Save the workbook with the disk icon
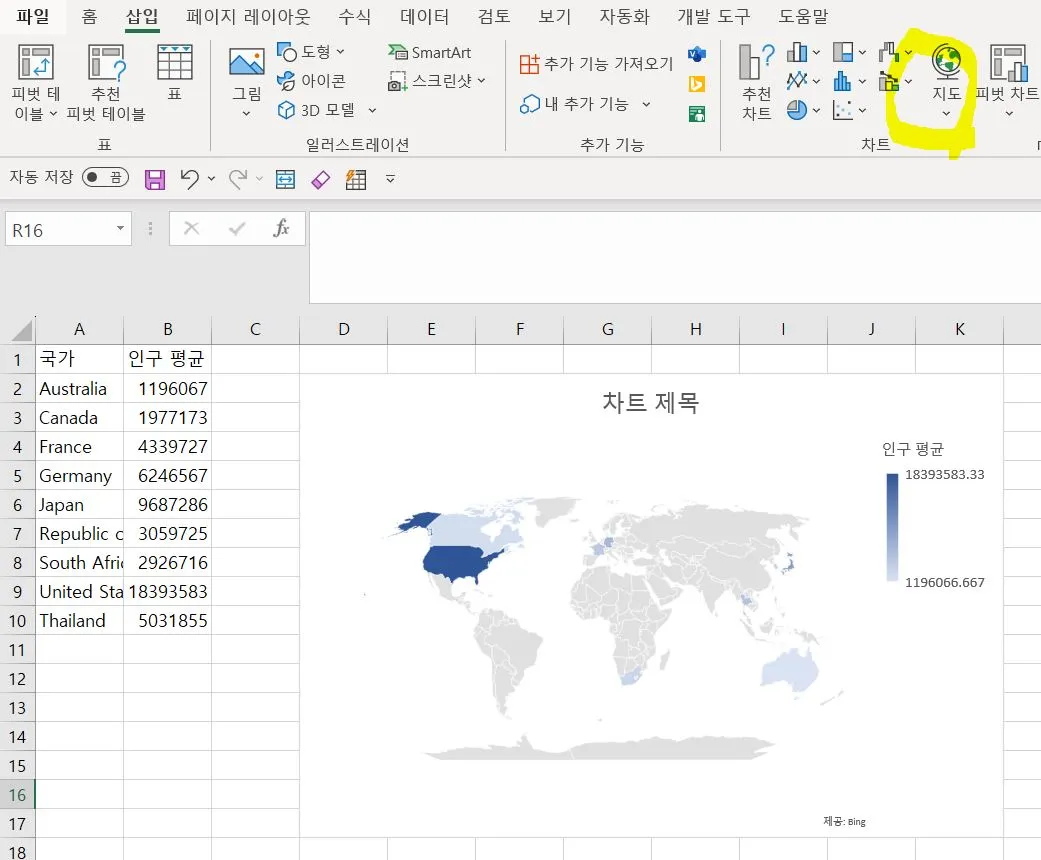The height and width of the screenshot is (860, 1041). 155,179
